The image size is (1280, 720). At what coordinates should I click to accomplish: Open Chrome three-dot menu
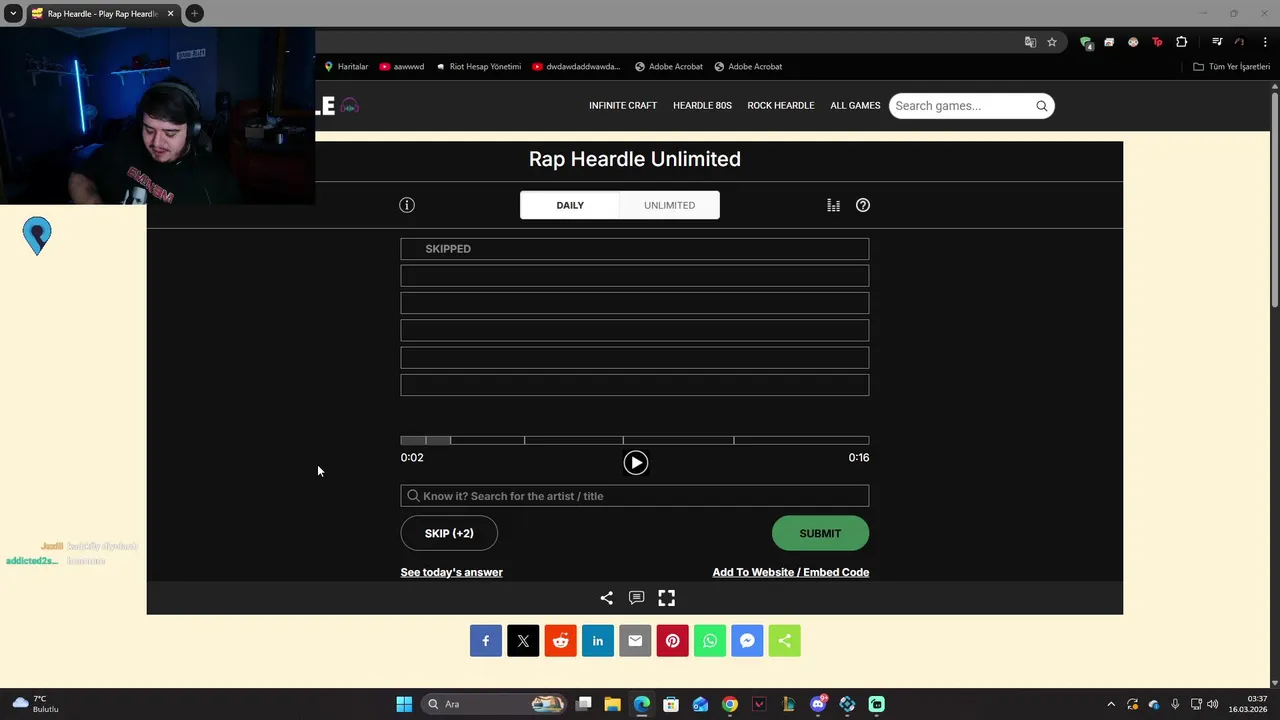1265,42
